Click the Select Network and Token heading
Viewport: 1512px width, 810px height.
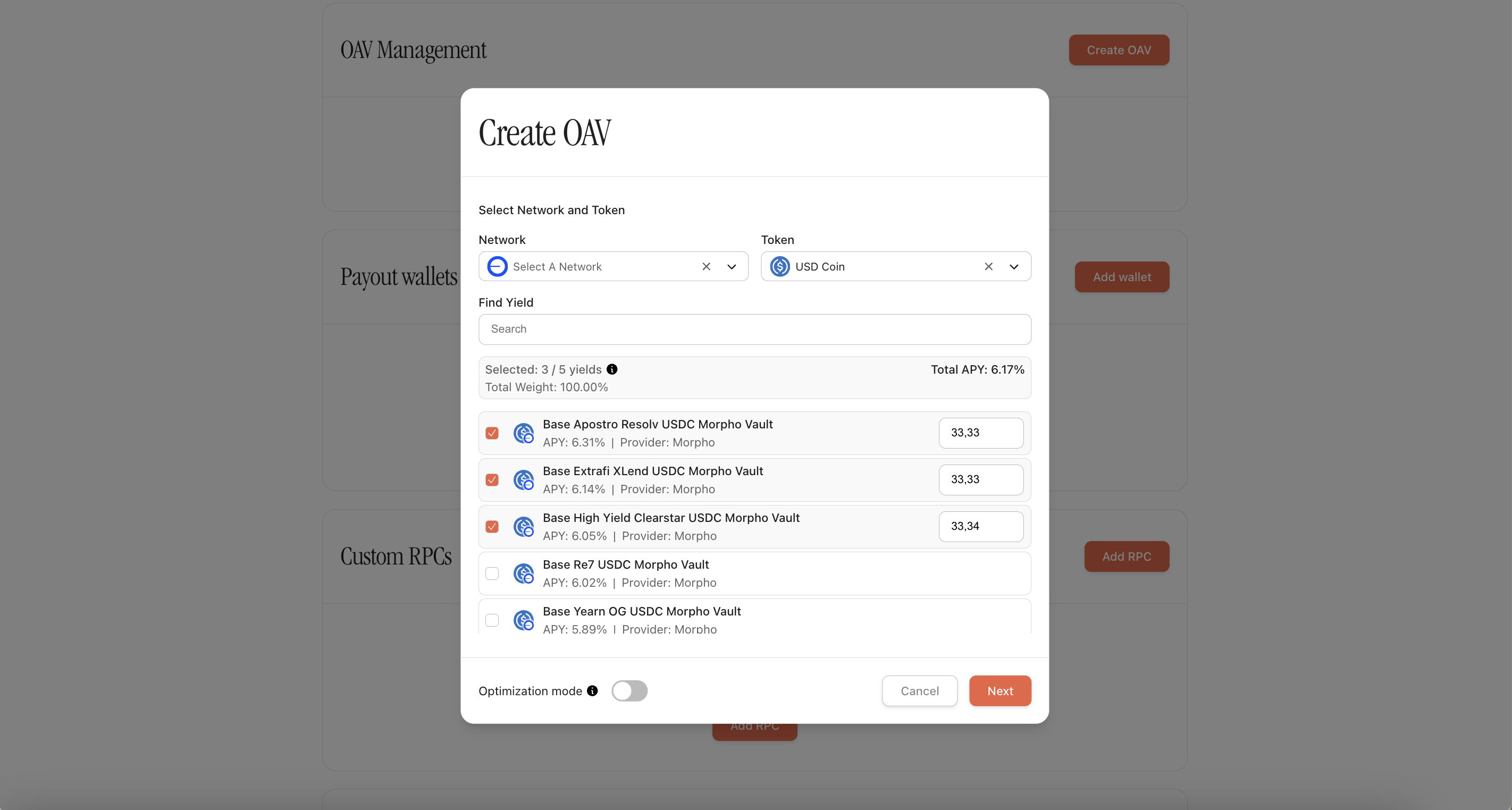click(551, 210)
